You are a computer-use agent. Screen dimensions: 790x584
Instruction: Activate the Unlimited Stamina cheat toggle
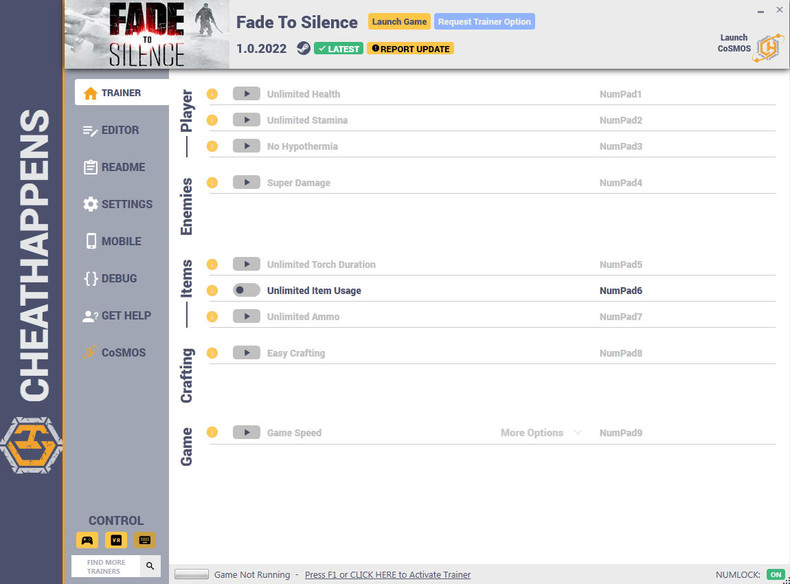point(246,120)
